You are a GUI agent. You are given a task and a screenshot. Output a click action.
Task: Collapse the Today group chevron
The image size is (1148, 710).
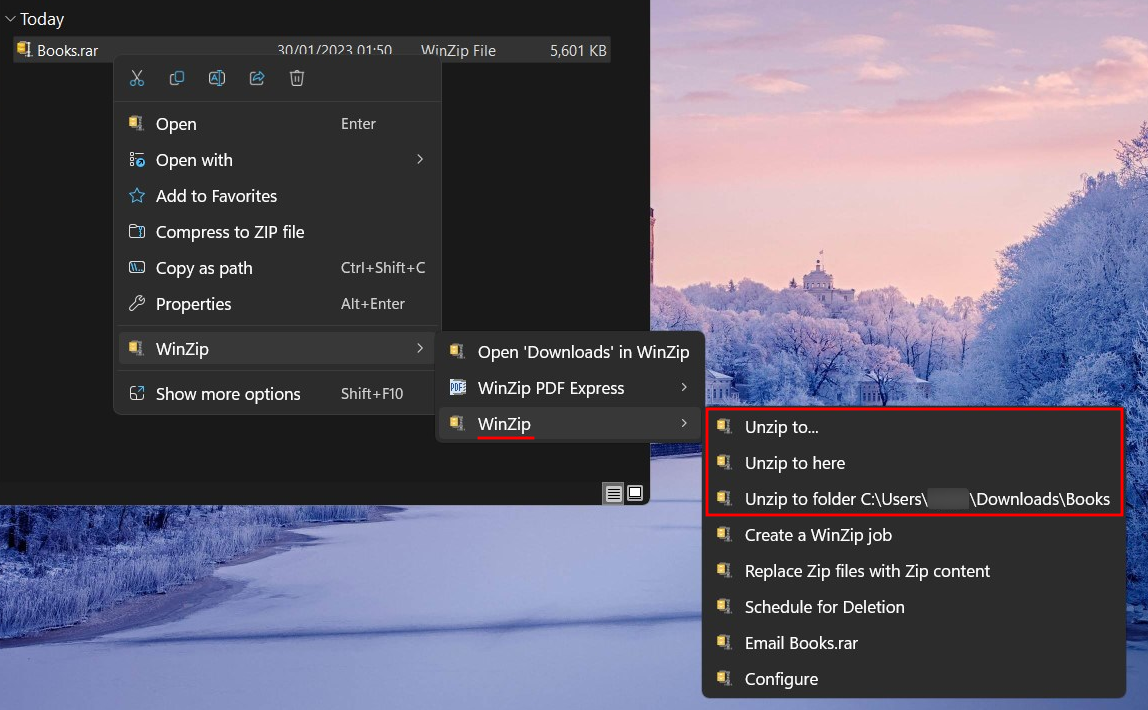point(10,19)
